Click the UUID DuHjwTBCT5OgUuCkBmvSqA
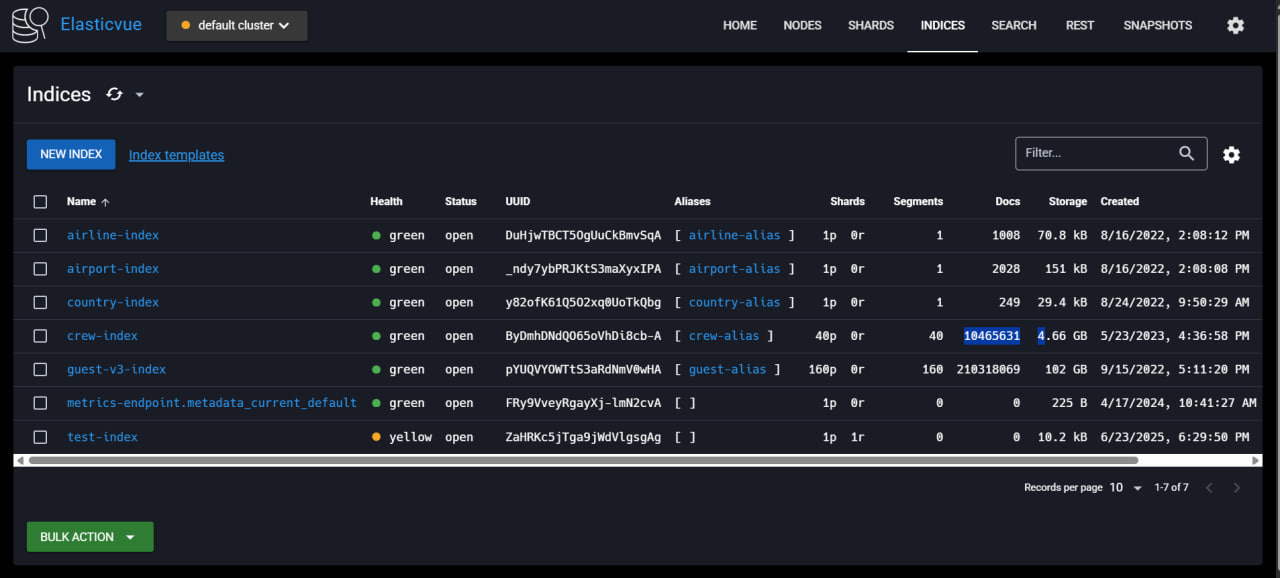This screenshot has height=578, width=1280. tap(583, 235)
